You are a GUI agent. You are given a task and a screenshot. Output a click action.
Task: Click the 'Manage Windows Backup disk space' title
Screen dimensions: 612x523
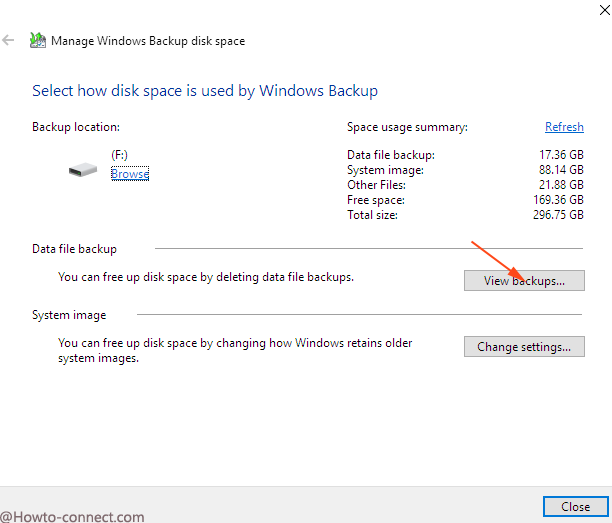(x=148, y=41)
